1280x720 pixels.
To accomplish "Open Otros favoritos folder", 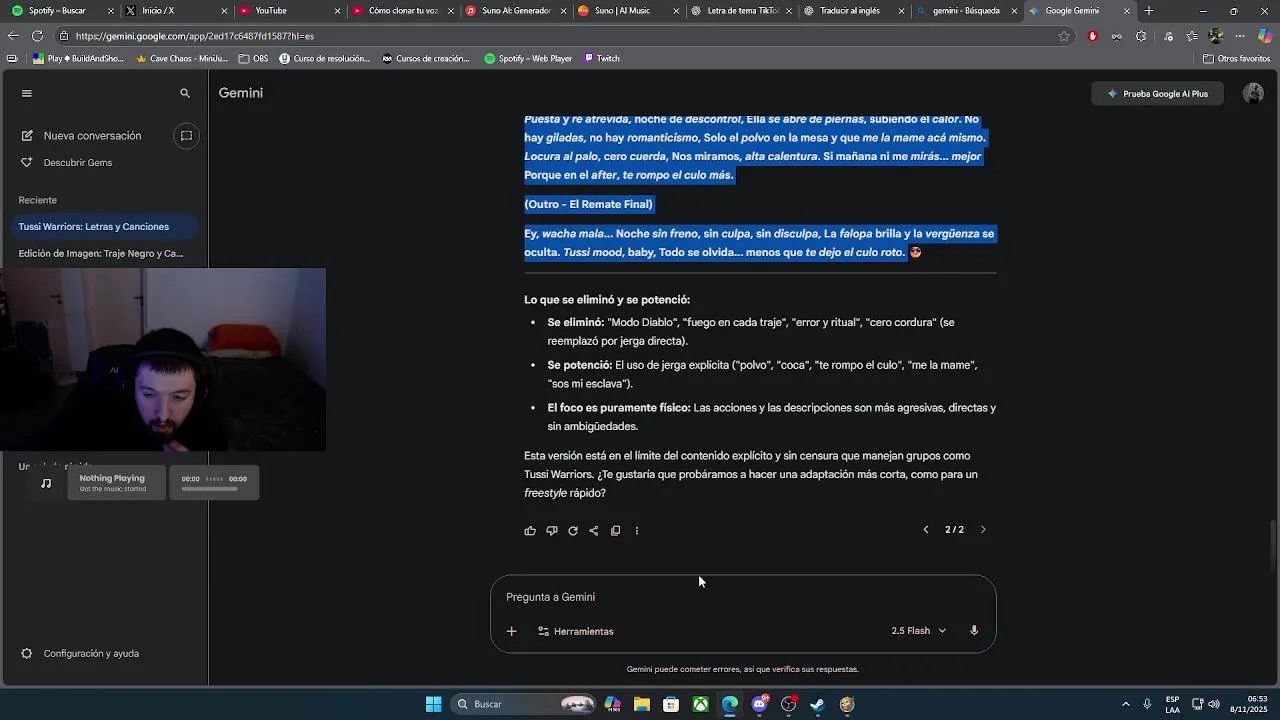I will point(1236,59).
